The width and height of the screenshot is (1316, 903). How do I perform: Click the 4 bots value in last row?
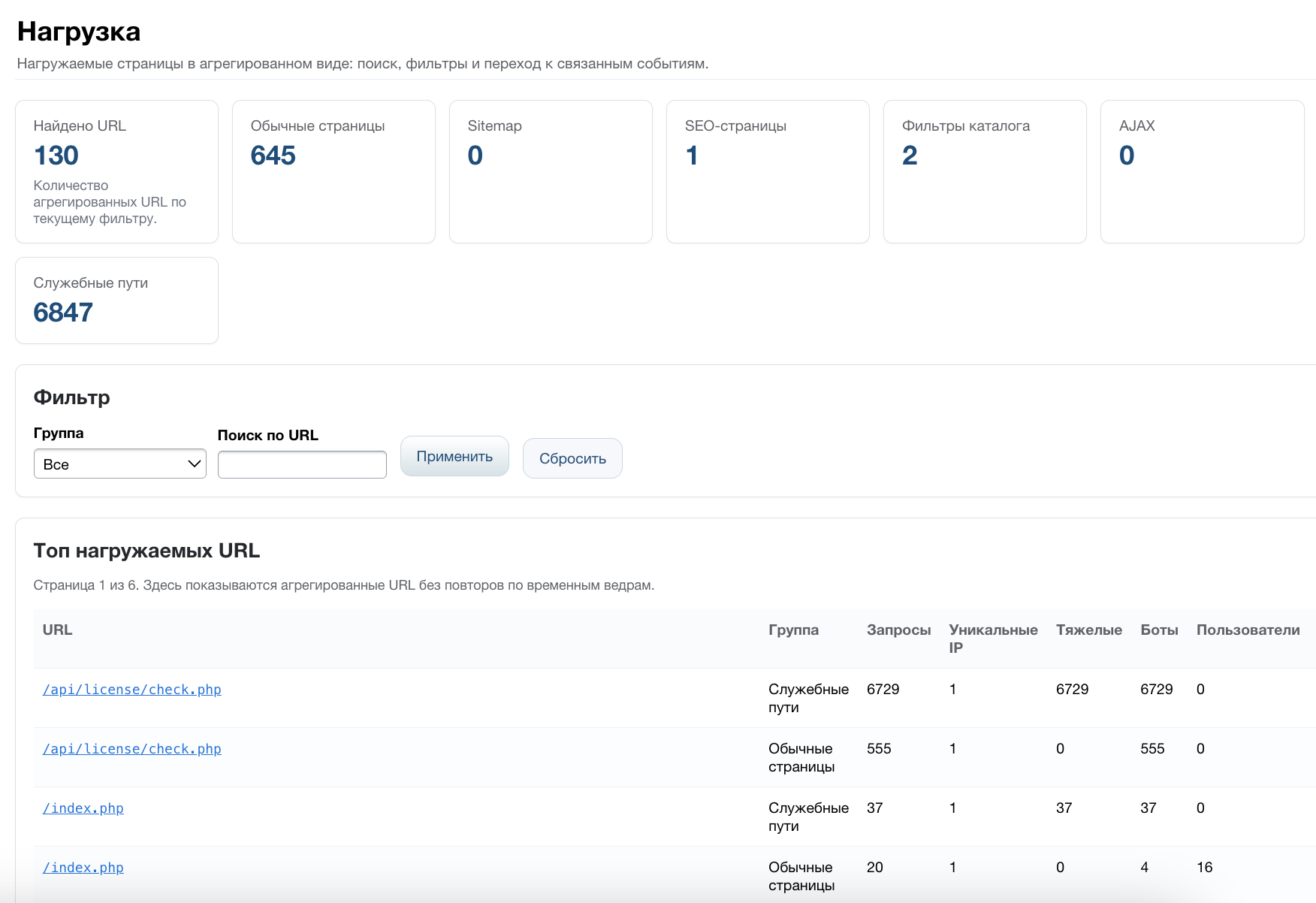pos(1144,867)
